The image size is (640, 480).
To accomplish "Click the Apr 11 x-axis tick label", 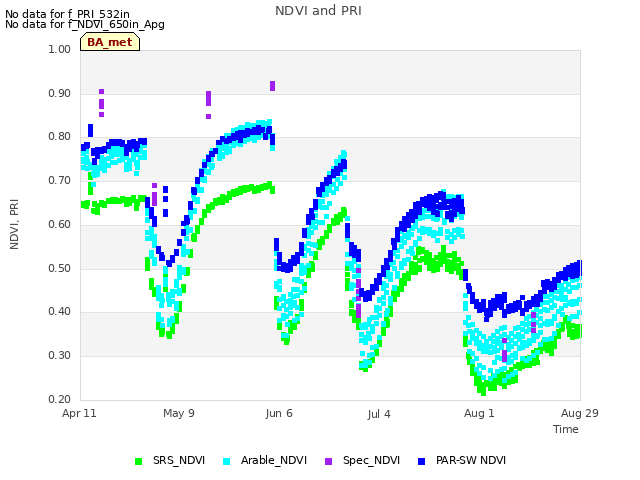I will 79,413.
